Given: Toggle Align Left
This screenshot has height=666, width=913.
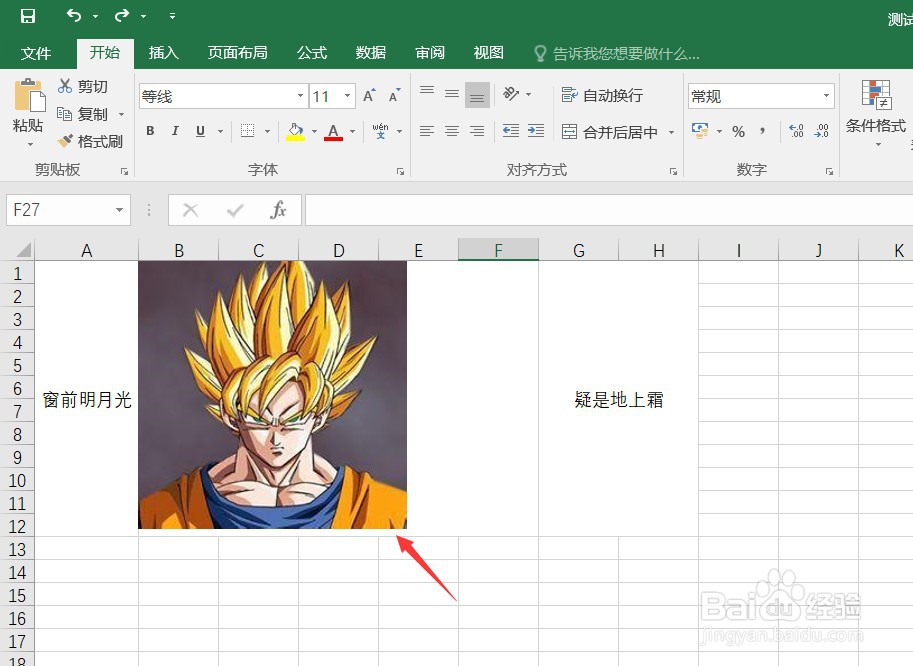Looking at the screenshot, I should click(x=427, y=131).
